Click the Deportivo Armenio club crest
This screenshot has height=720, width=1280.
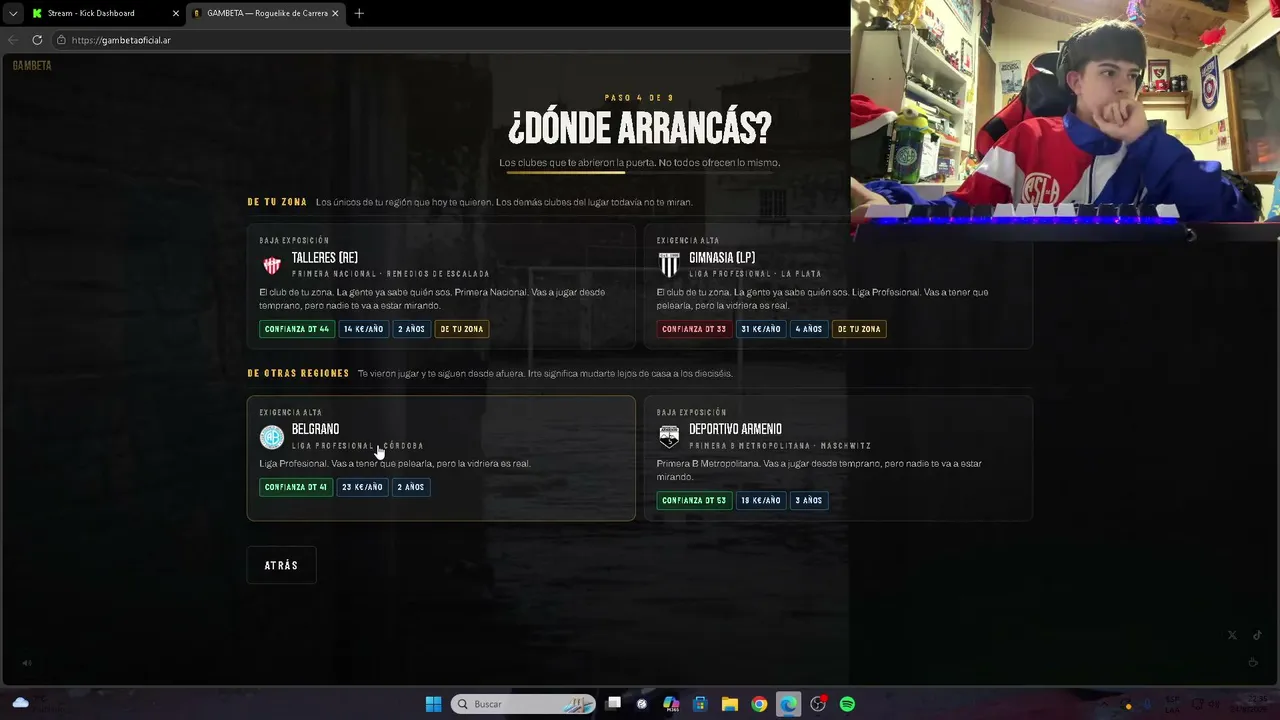[x=669, y=437]
